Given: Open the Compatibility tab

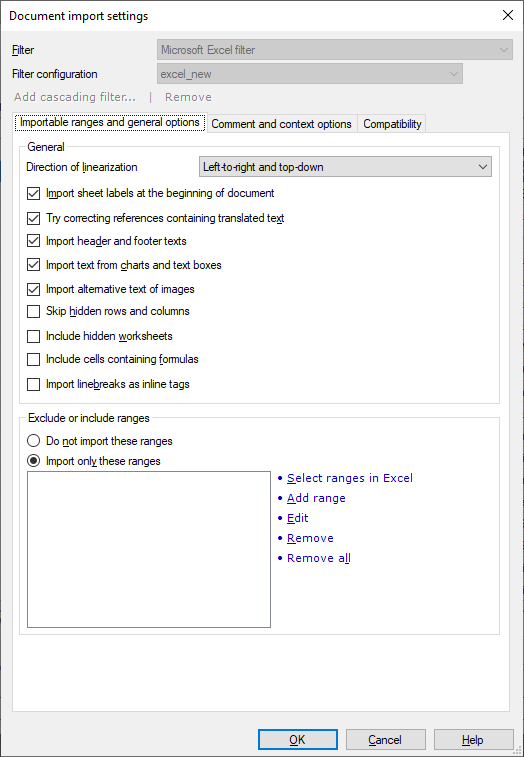Looking at the screenshot, I should tap(392, 124).
